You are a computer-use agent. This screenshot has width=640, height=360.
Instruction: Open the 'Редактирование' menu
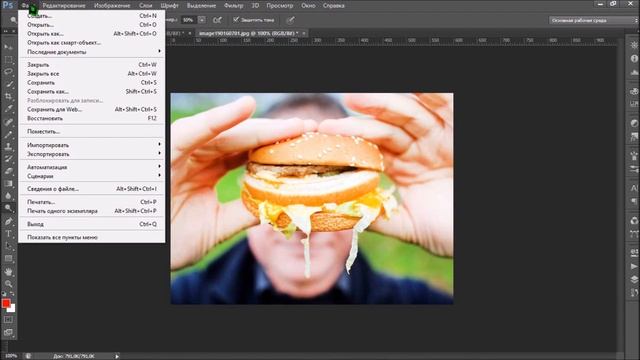pos(64,6)
